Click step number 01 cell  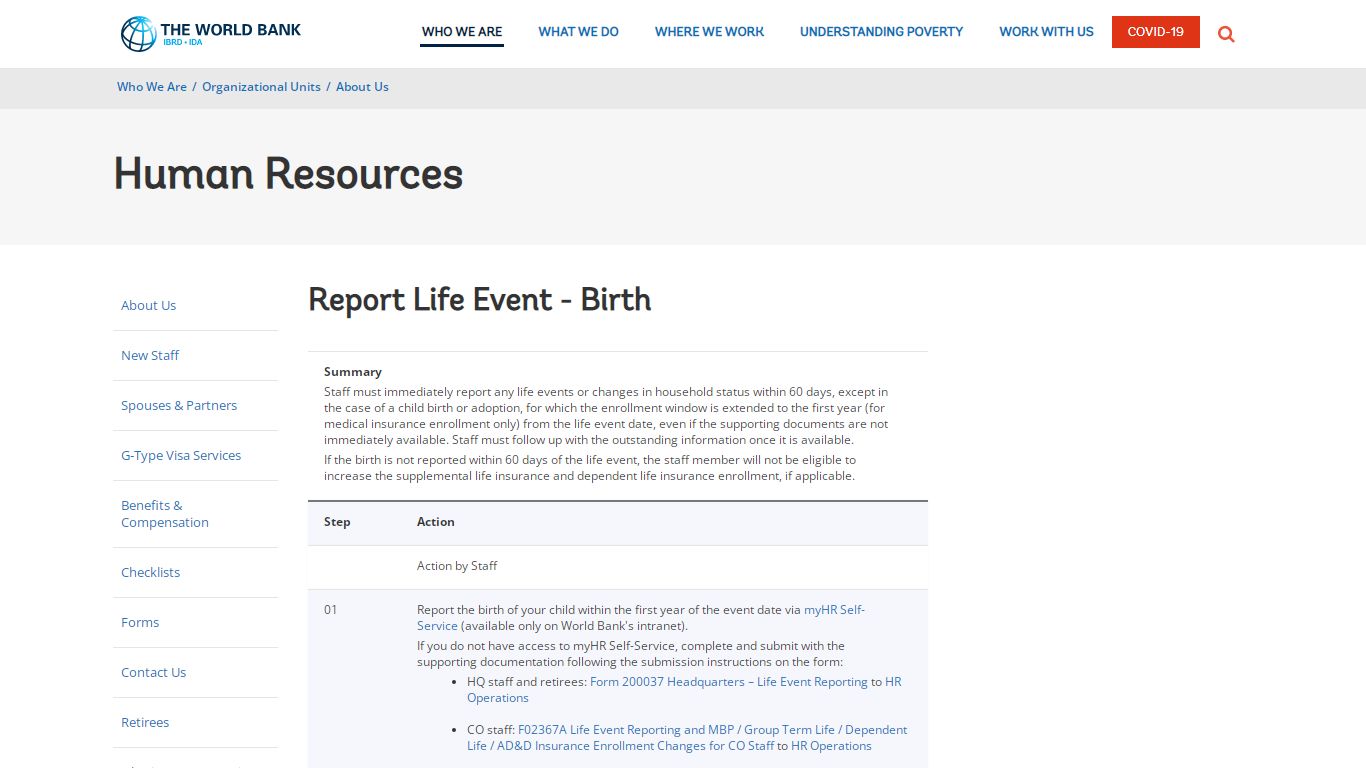click(x=331, y=610)
